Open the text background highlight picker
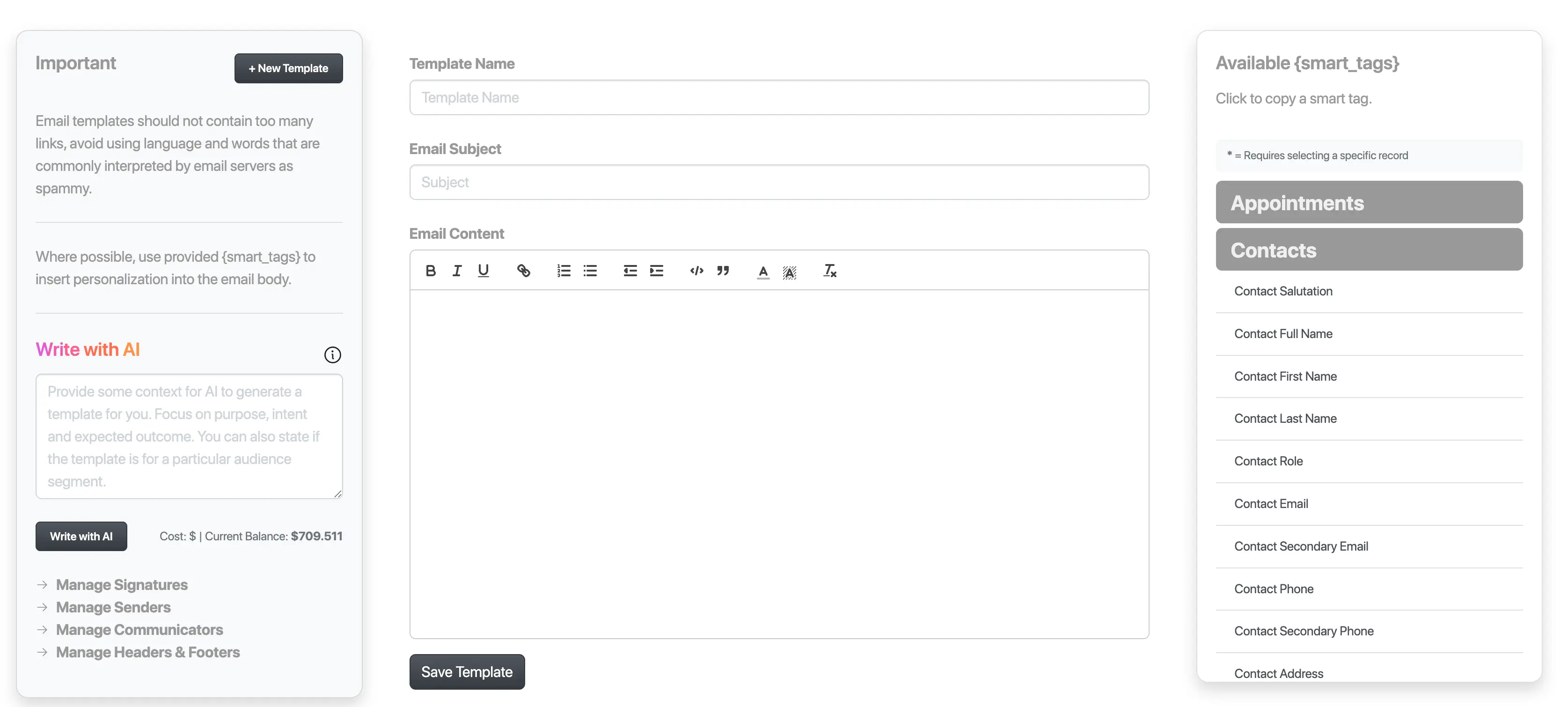 coord(790,272)
